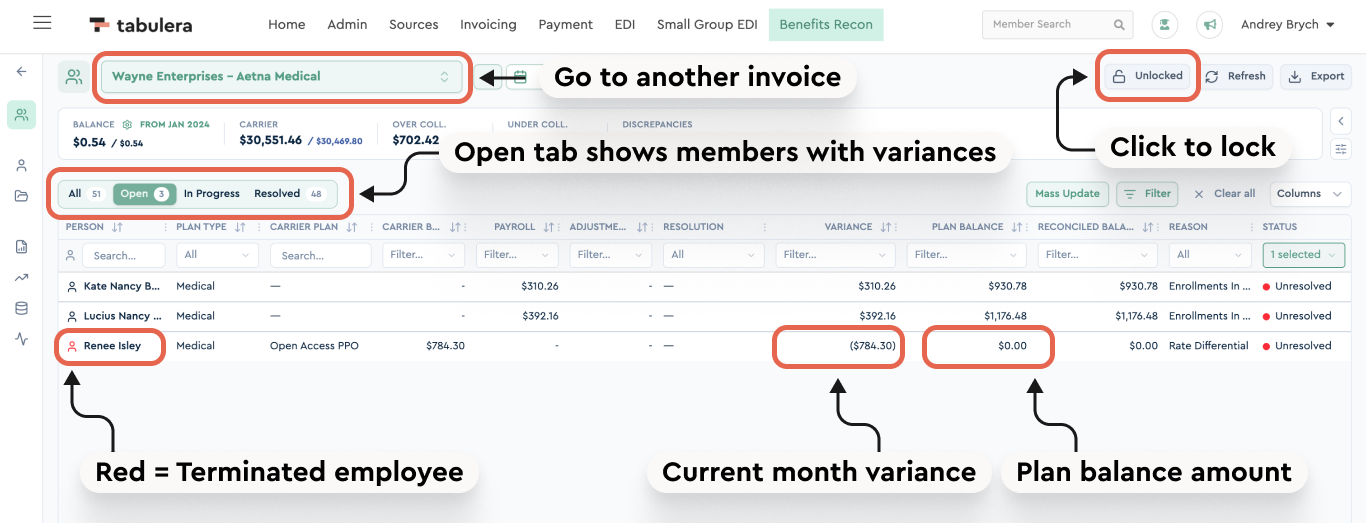The image size is (1366, 523).
Task: Switch to In Progress tab
Action: pyautogui.click(x=212, y=194)
